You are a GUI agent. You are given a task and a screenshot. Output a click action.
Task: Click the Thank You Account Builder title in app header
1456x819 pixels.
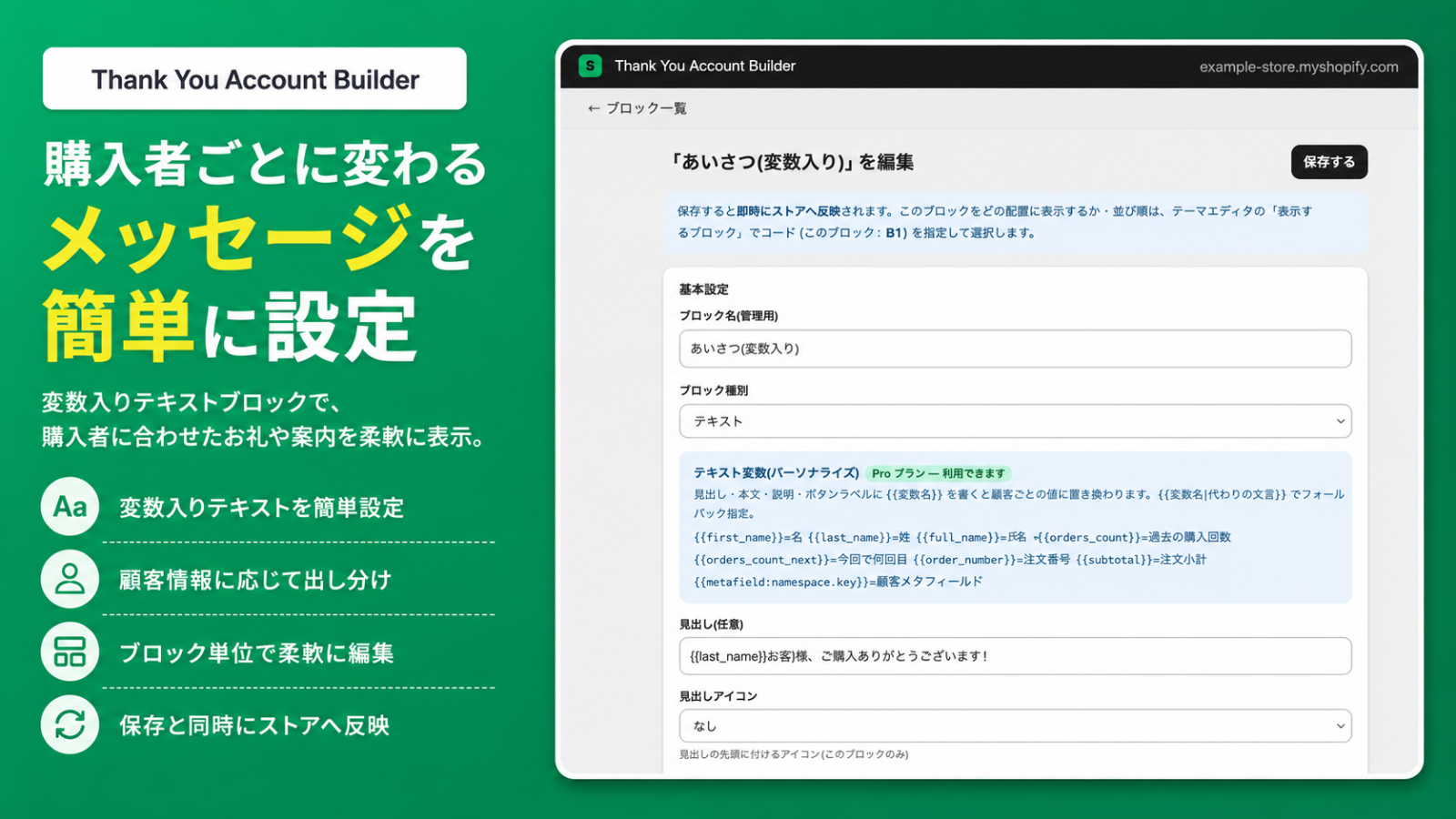tap(704, 66)
